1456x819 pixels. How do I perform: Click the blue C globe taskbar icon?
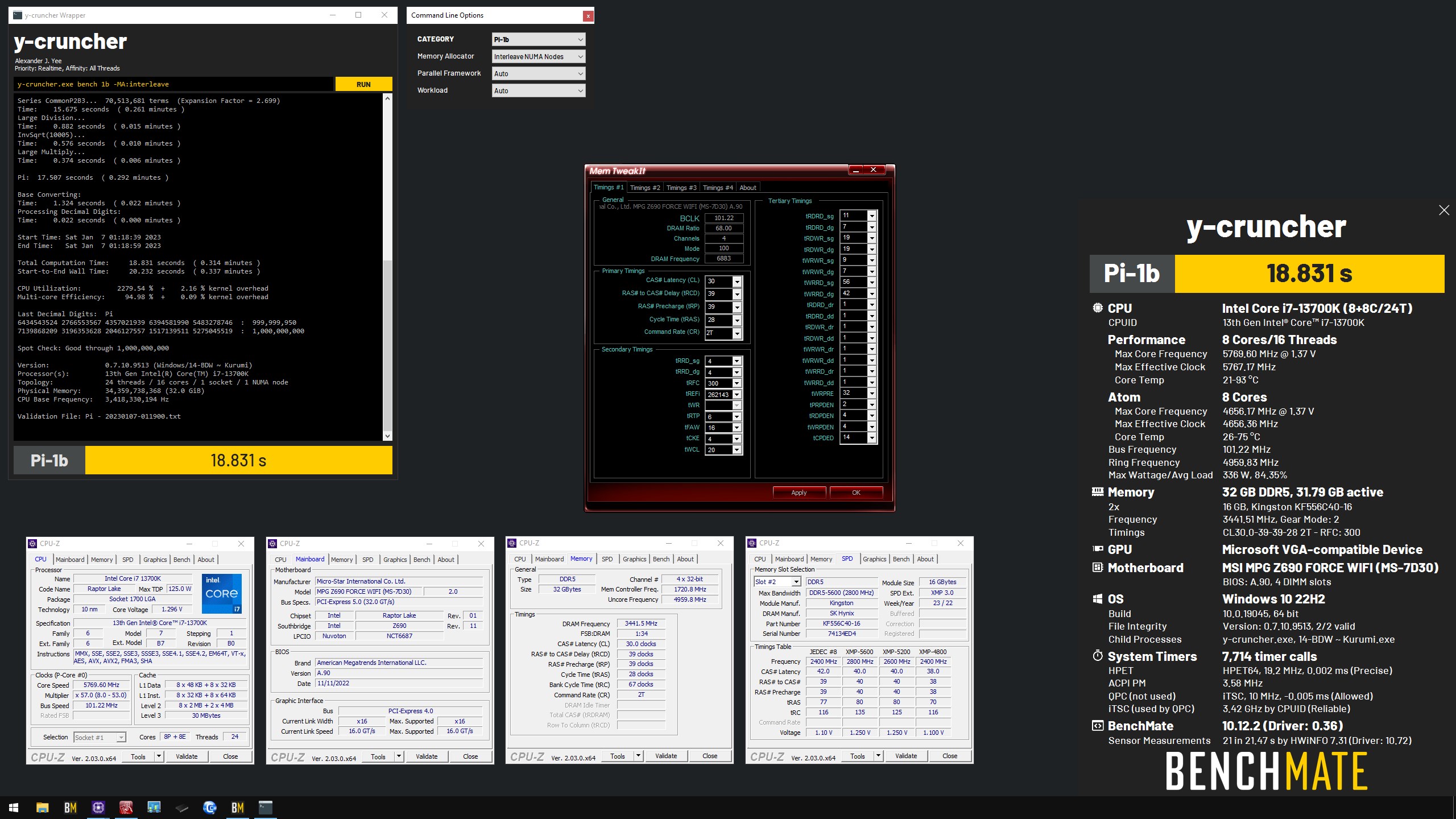[209, 808]
